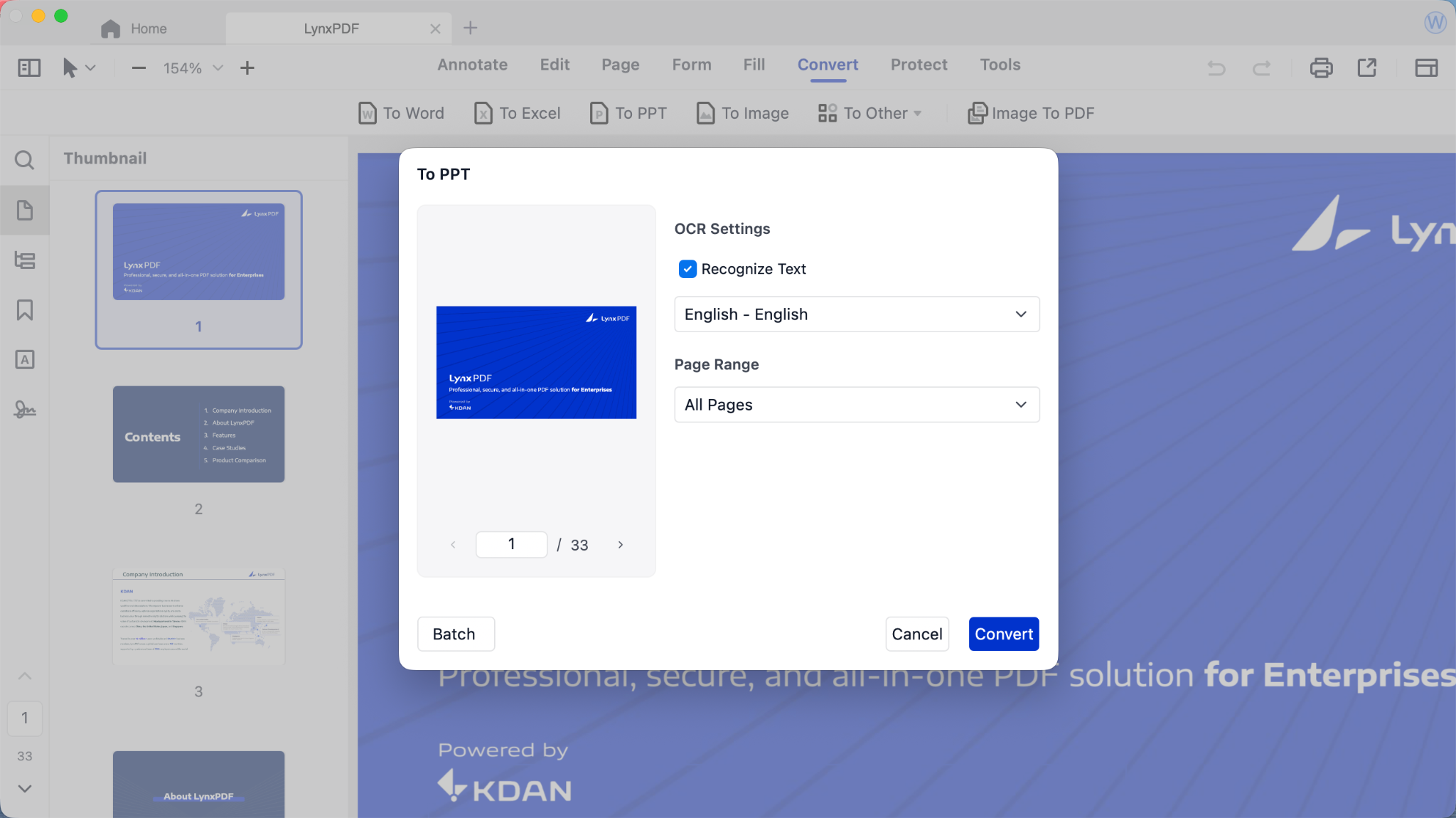Click the print icon
This screenshot has width=1456, height=818.
coord(1321,68)
